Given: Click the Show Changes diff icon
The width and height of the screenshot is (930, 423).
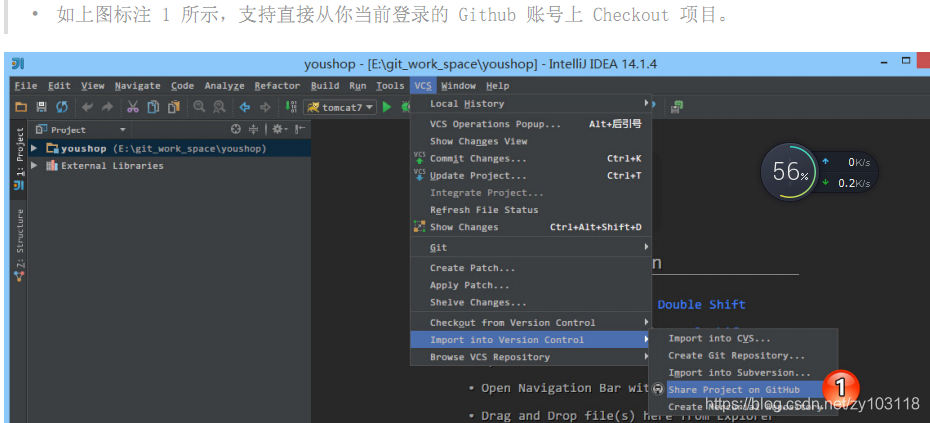Looking at the screenshot, I should pos(420,227).
